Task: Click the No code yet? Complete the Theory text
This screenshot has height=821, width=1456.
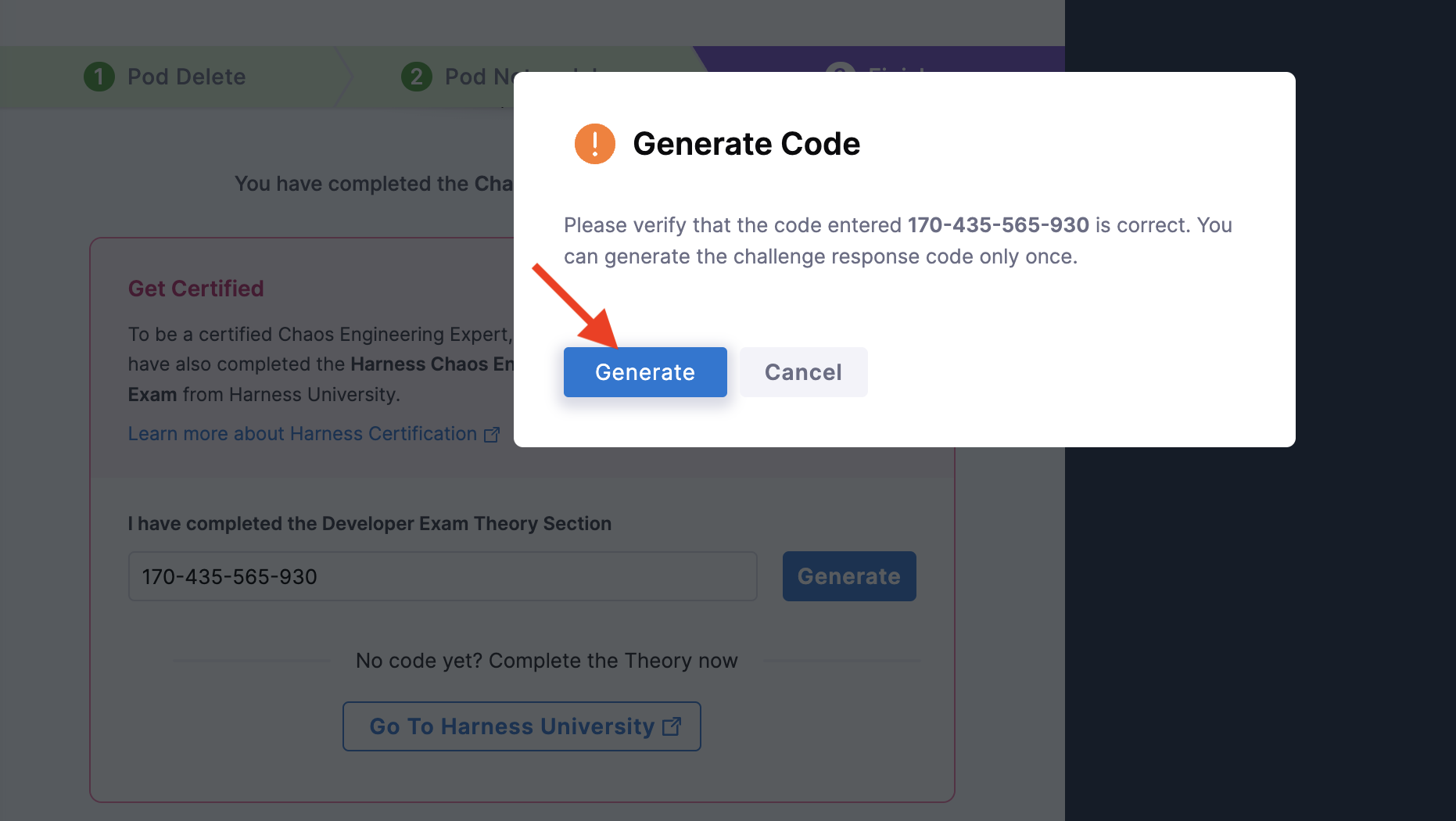Action: click(x=547, y=661)
